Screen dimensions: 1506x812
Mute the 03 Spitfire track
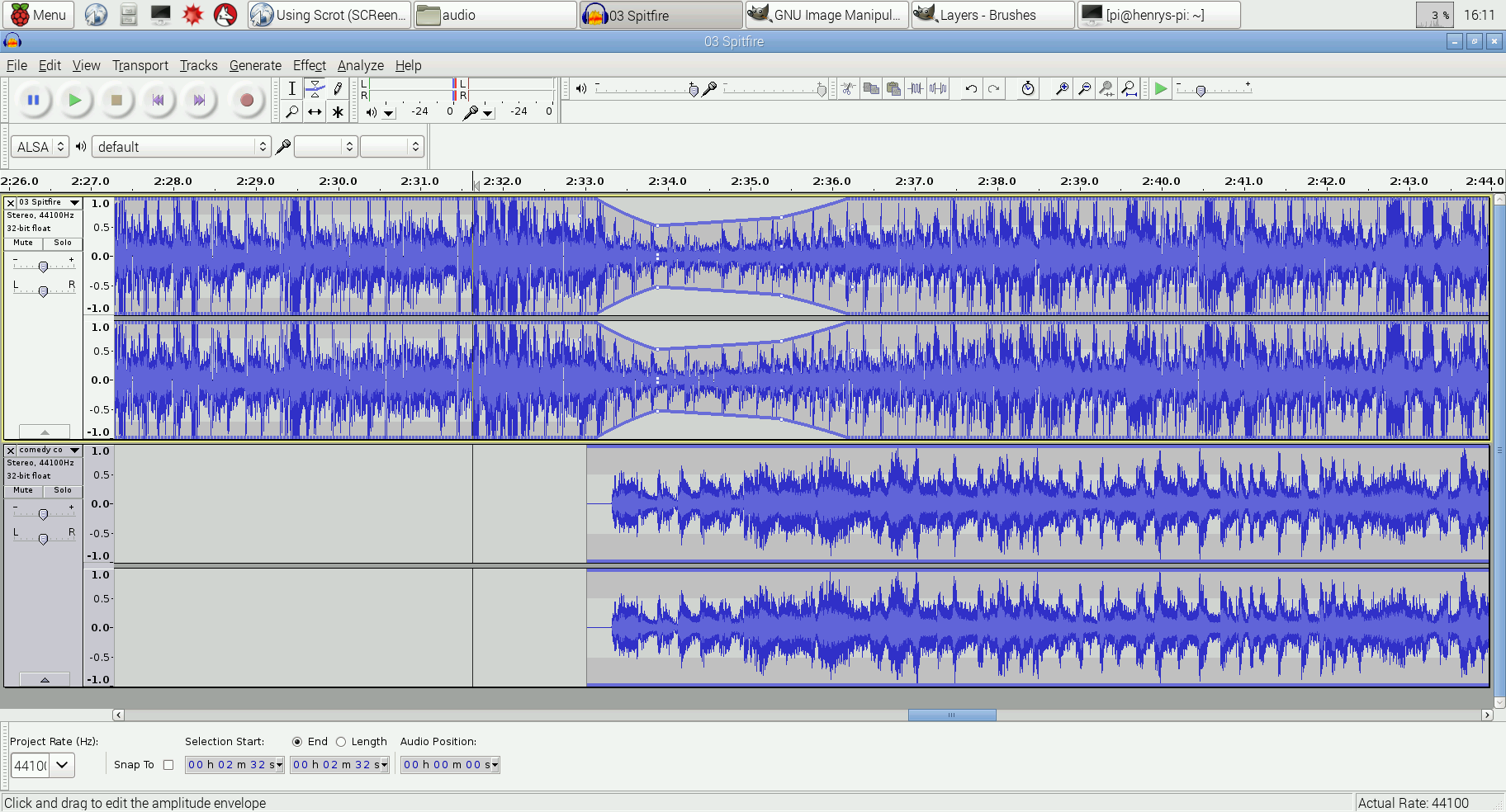pos(23,243)
